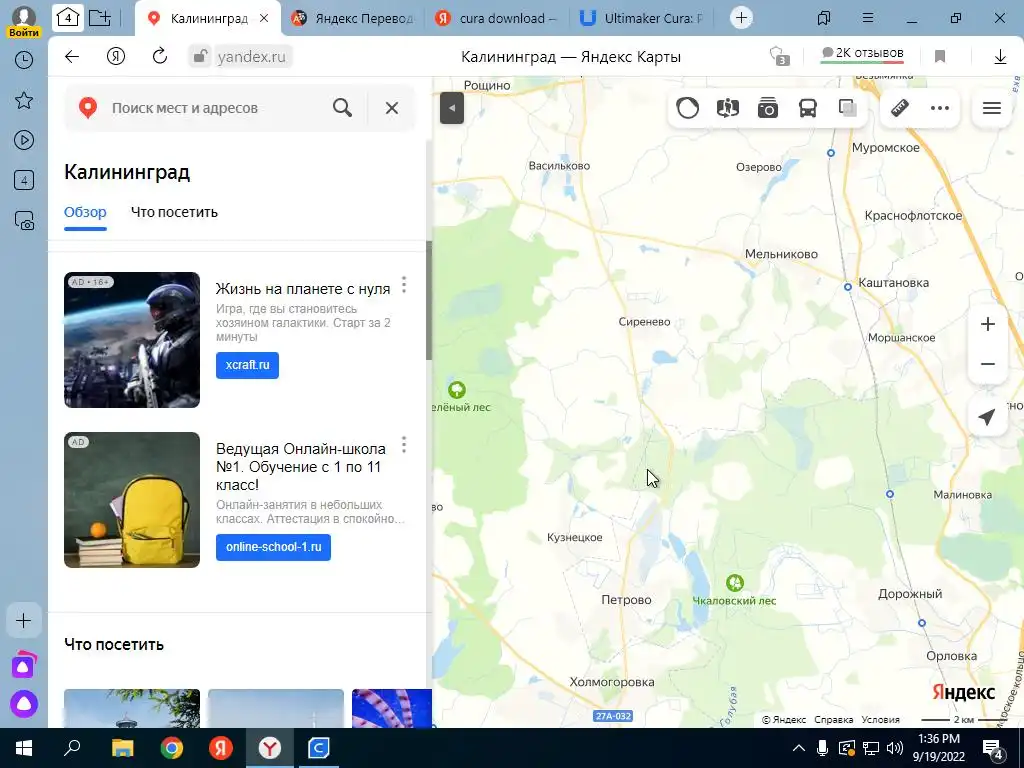
Task: Click plus icon to add sidebar app
Action: tap(24, 620)
